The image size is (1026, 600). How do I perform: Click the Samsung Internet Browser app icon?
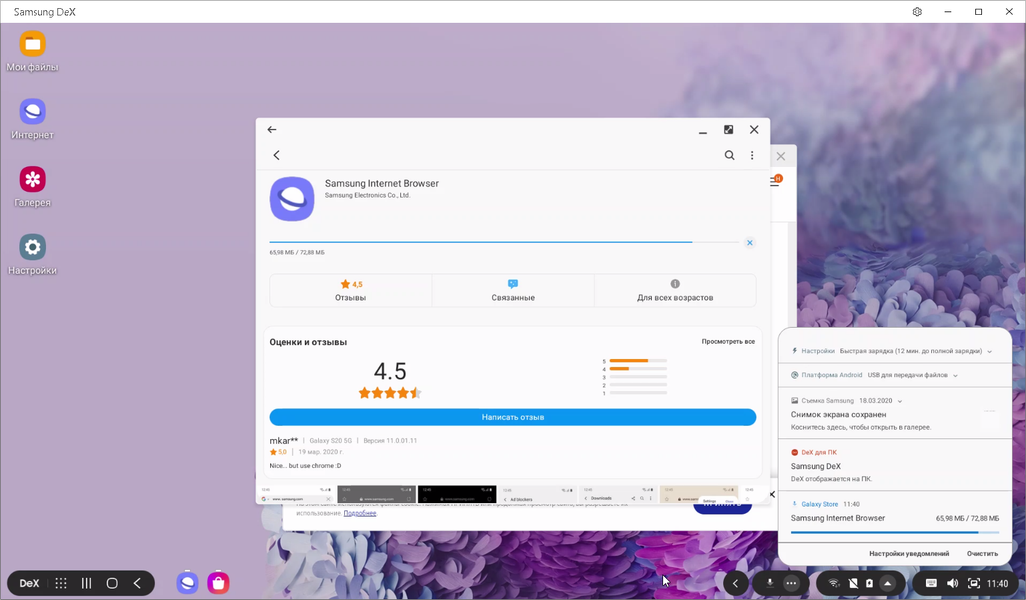(x=292, y=199)
